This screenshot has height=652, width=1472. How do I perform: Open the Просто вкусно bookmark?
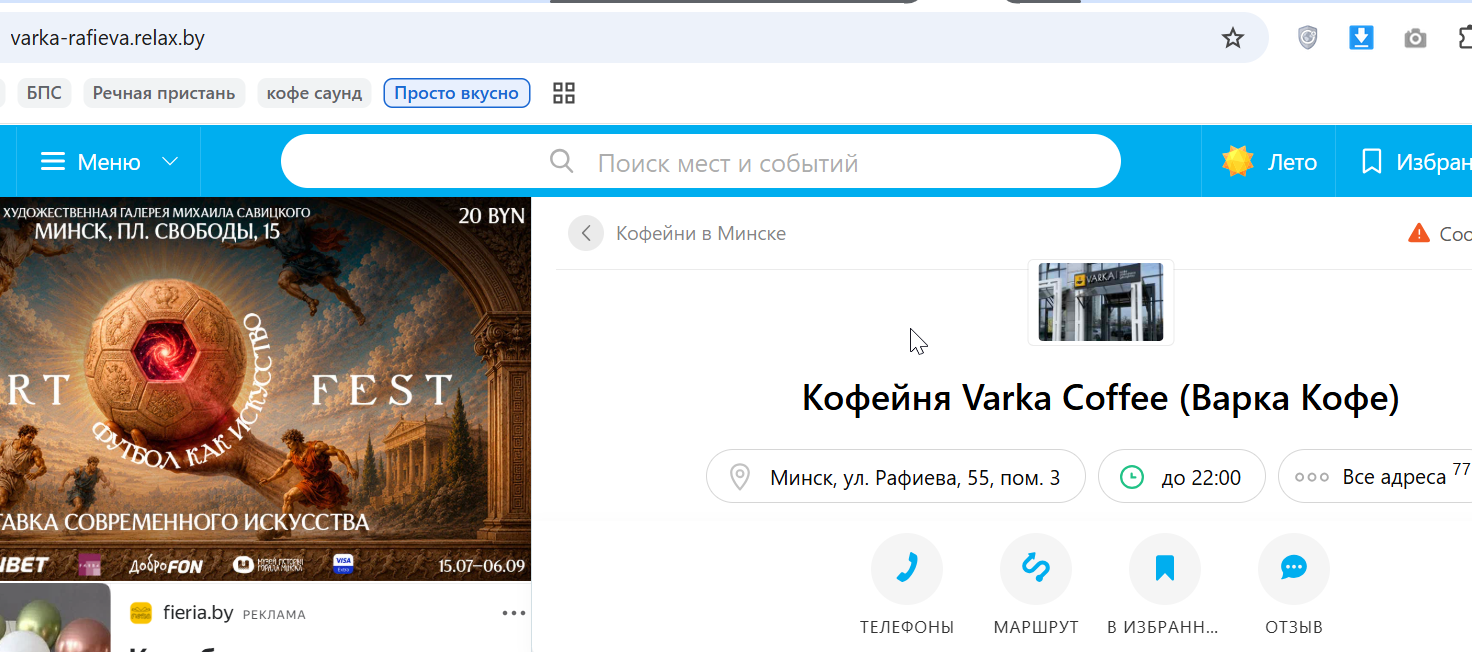click(456, 93)
